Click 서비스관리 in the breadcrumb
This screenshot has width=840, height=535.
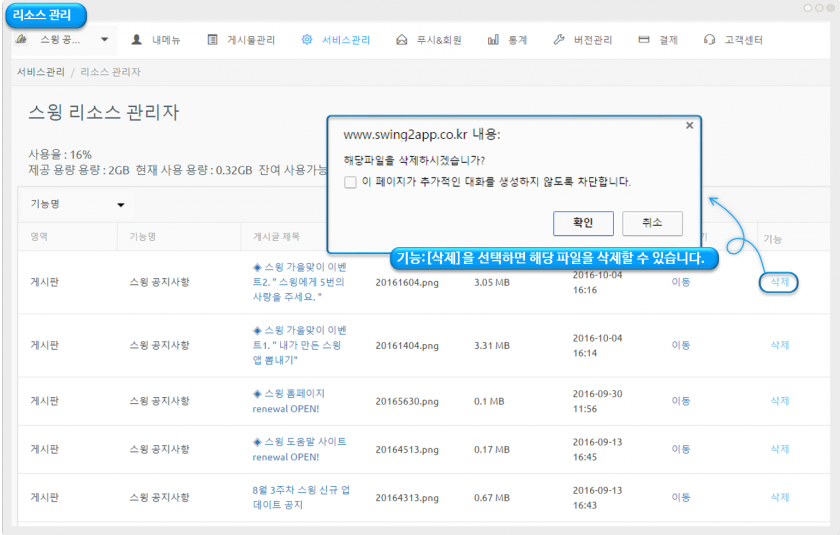click(41, 72)
